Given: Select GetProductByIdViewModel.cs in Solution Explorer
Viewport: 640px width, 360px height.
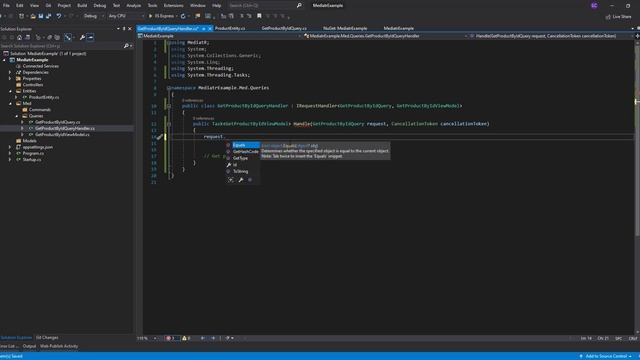Looking at the screenshot, I should click(x=62, y=135).
